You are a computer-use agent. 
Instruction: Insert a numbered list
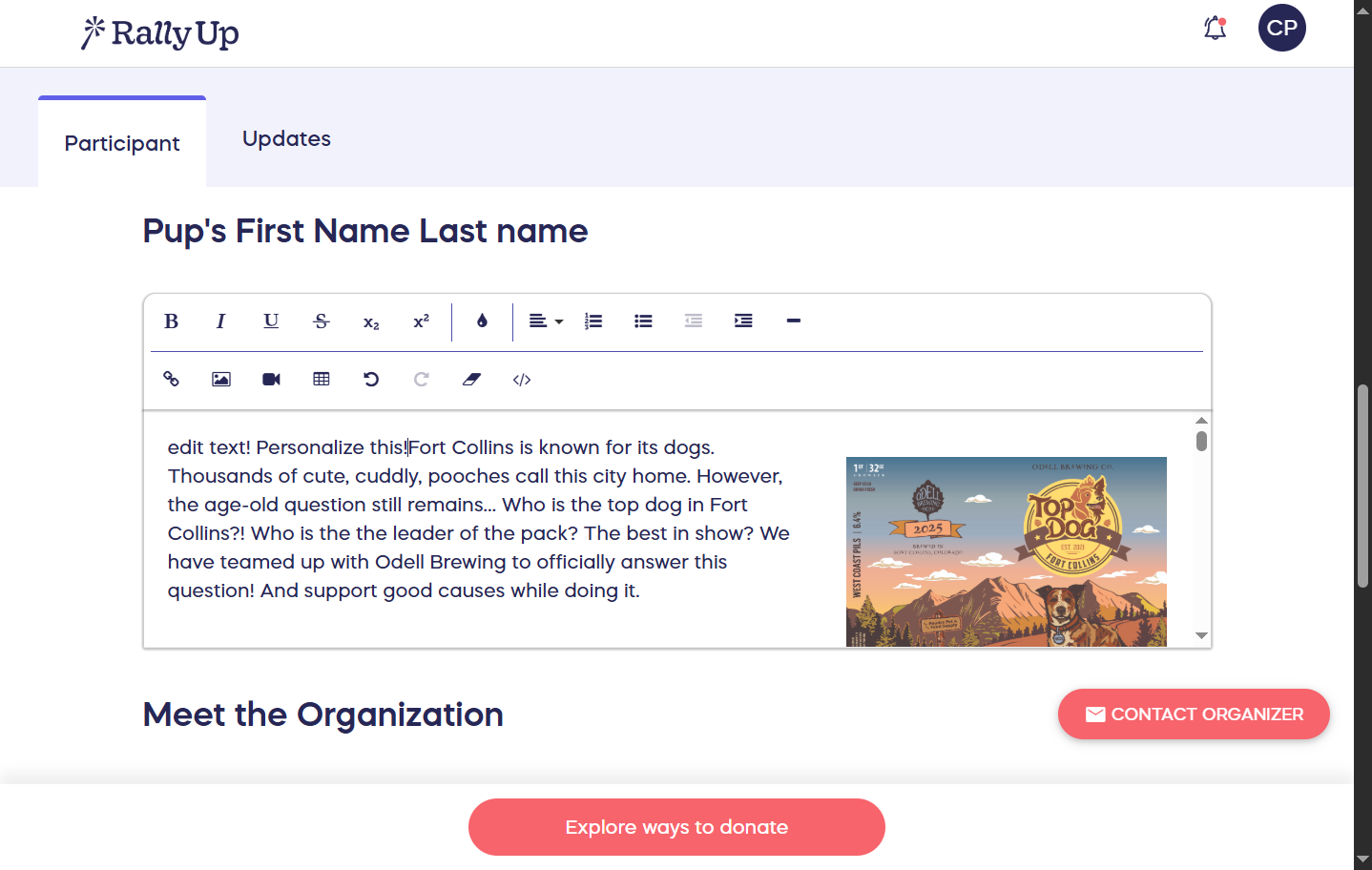click(593, 321)
